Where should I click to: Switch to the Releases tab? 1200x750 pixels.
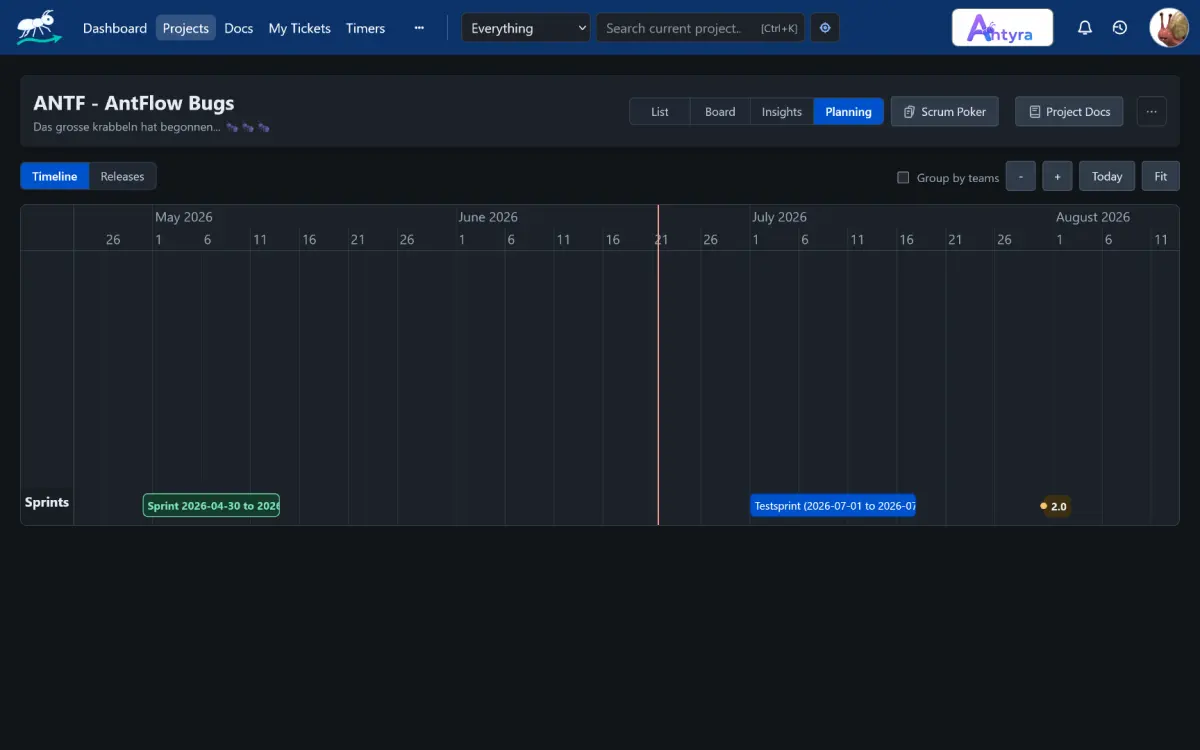click(123, 176)
